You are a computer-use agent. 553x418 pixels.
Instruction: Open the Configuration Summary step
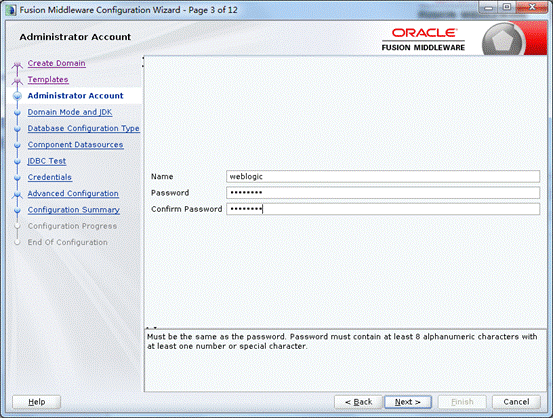tap(74, 210)
